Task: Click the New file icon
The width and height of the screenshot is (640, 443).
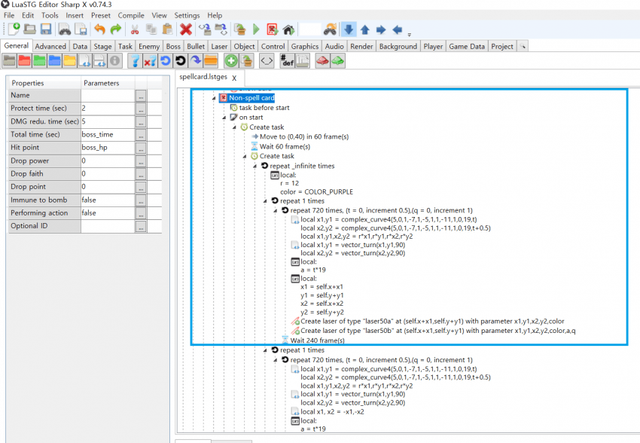Action: (13, 30)
